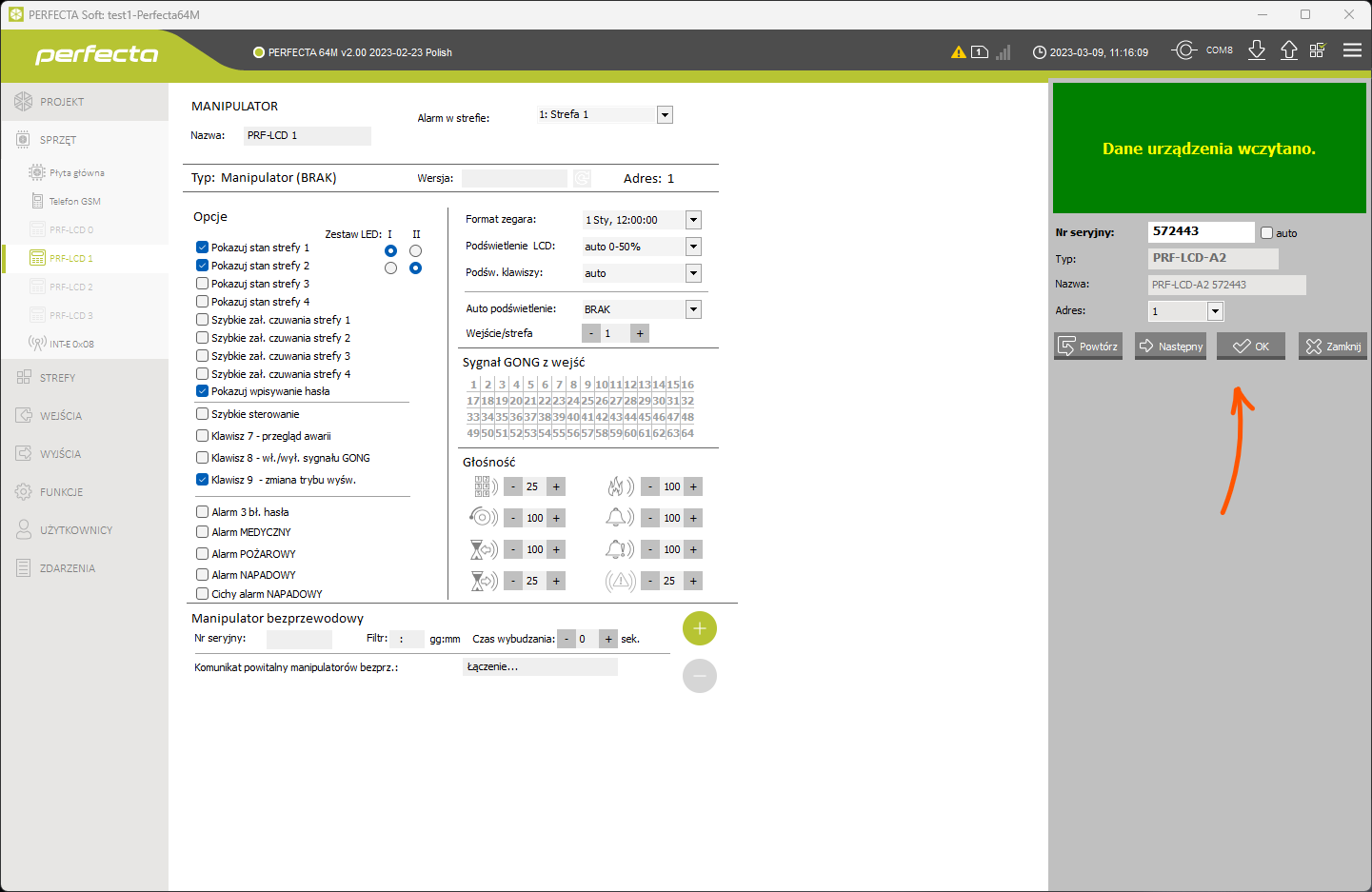Click the fire alarm volume icon
1372x892 pixels.
tap(621, 486)
